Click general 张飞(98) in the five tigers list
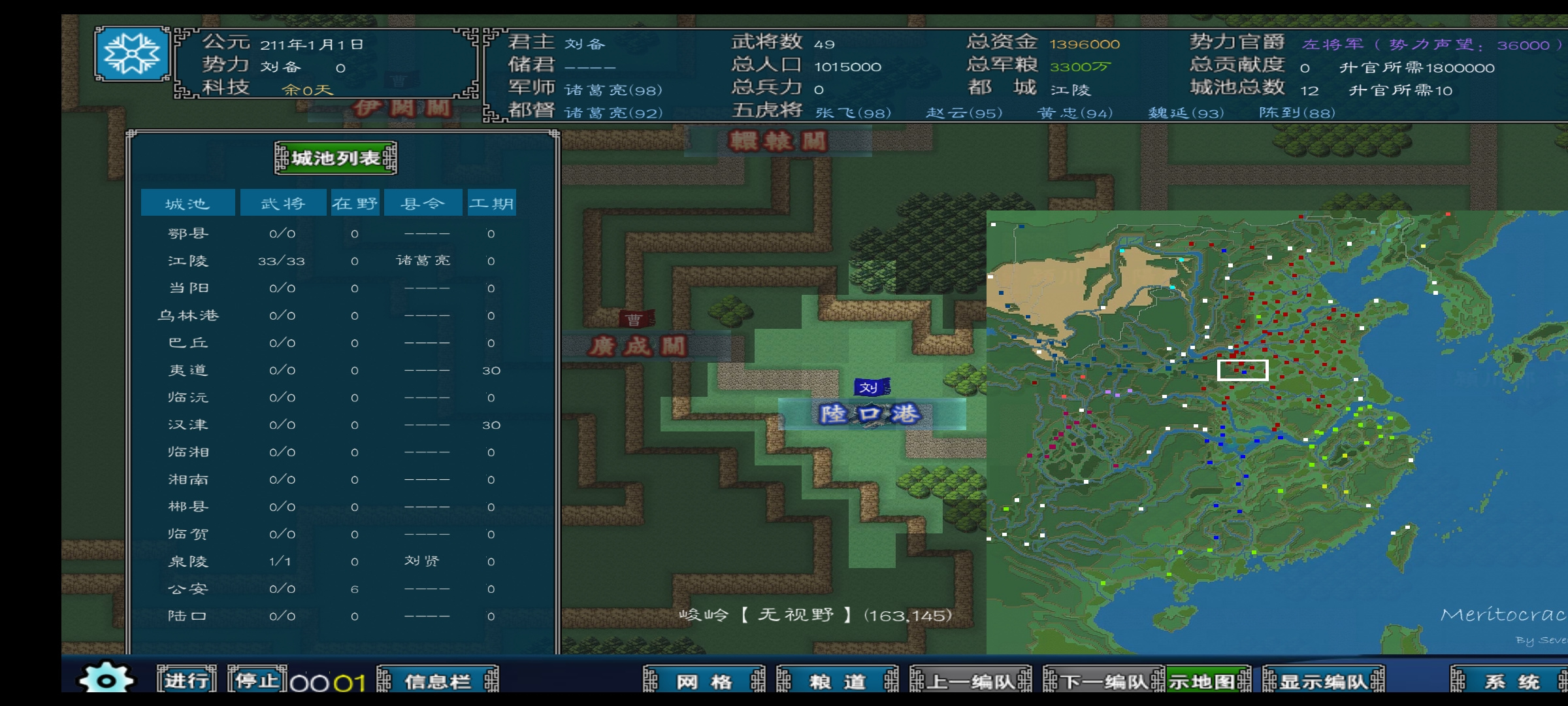The image size is (1568, 706). click(853, 112)
